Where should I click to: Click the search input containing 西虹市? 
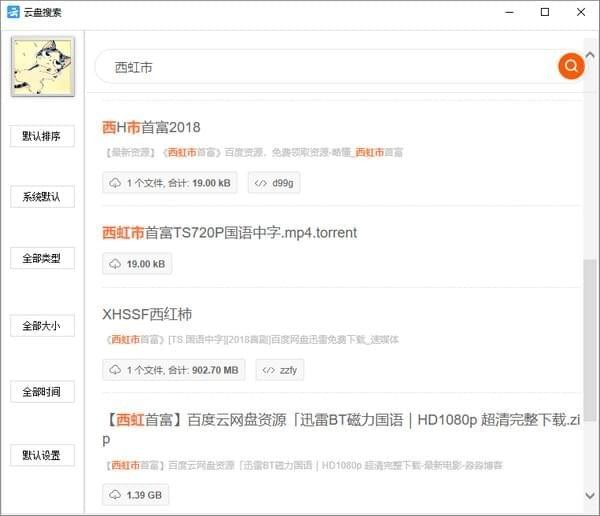click(320, 67)
